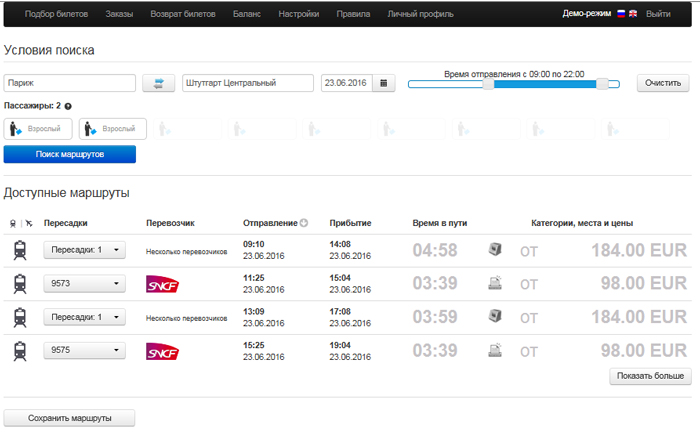This screenshot has width=700, height=441.
Task: Click Сохранить маршруты button
Action: point(70,418)
